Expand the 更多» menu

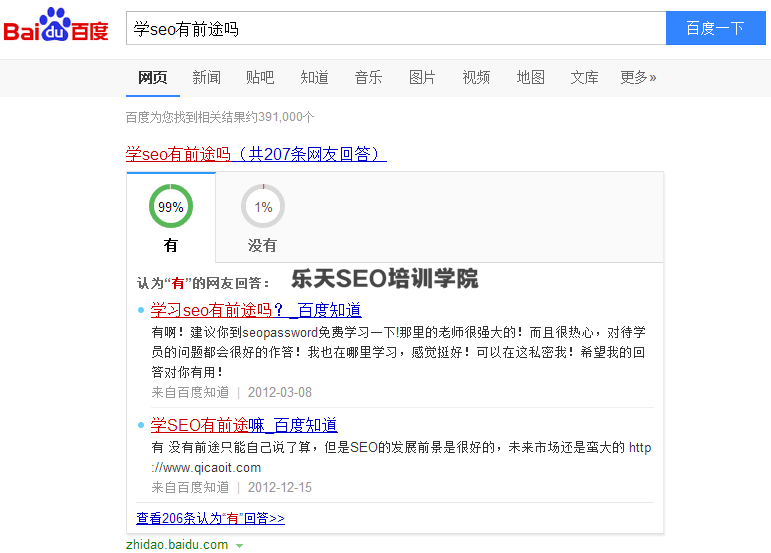click(638, 78)
